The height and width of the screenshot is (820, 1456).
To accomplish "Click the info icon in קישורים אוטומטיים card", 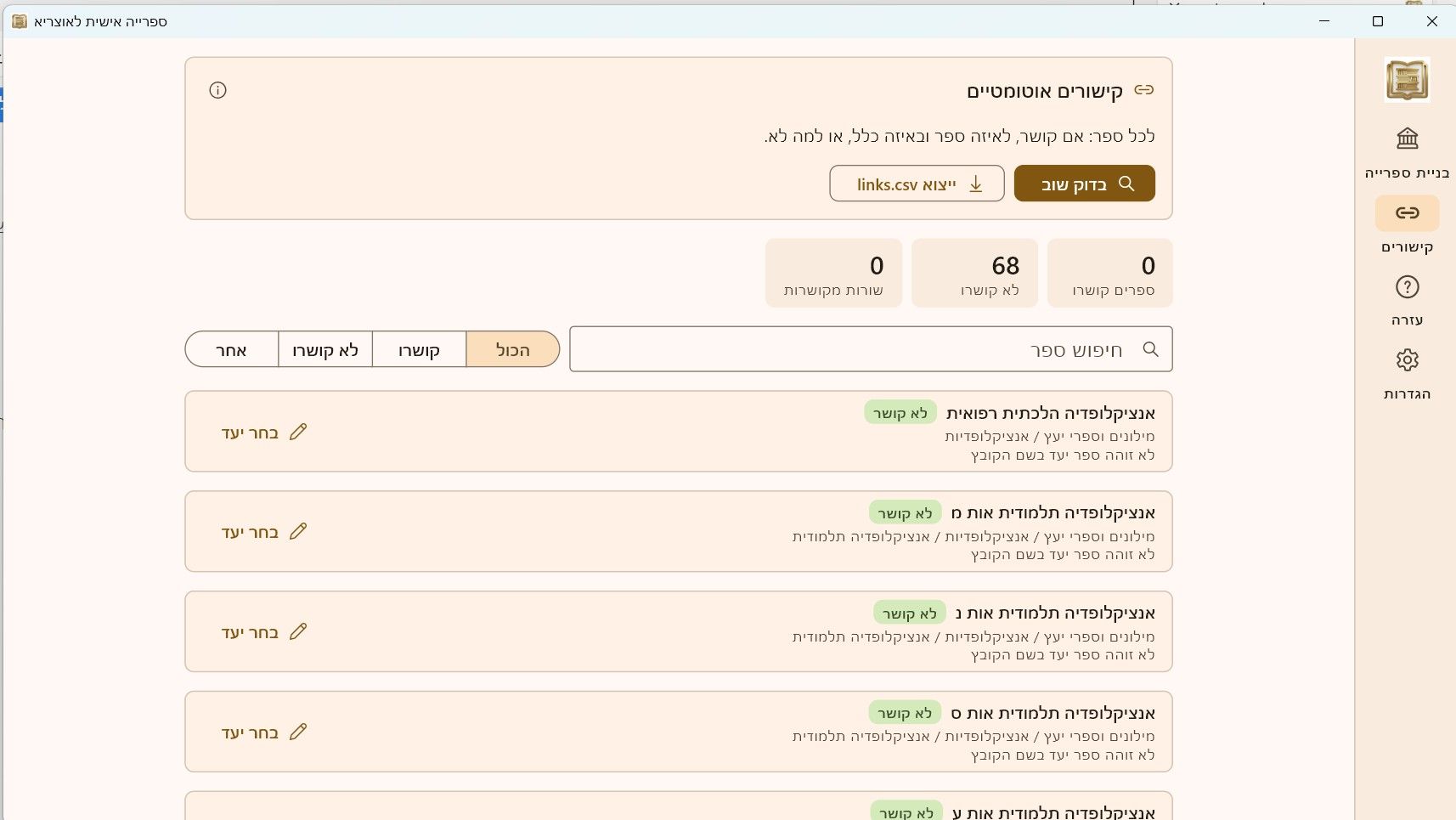I will pos(217,90).
